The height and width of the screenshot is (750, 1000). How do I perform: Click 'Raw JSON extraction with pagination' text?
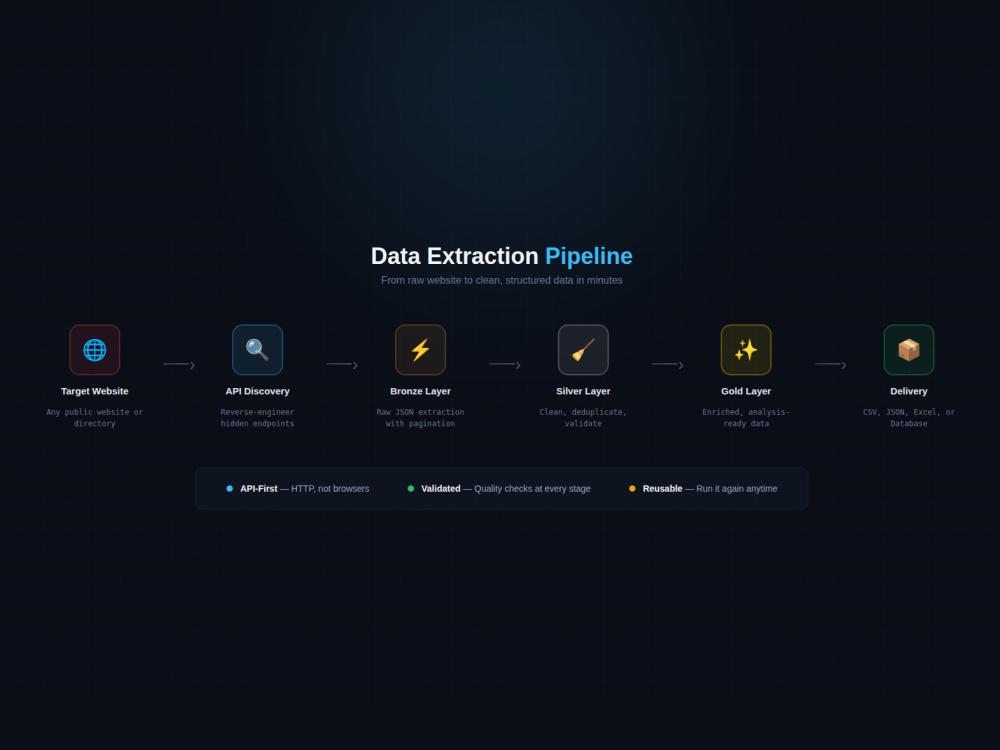pyautogui.click(x=420, y=418)
